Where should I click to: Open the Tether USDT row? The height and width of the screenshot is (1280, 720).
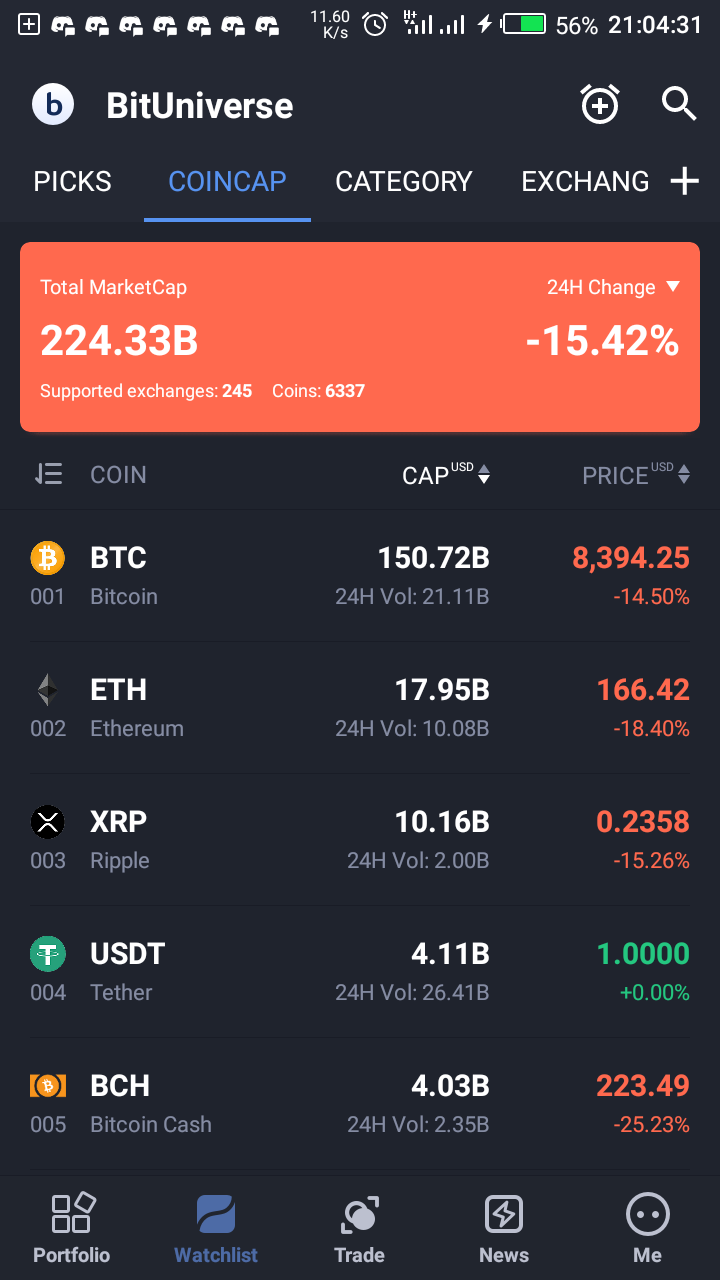pos(360,971)
